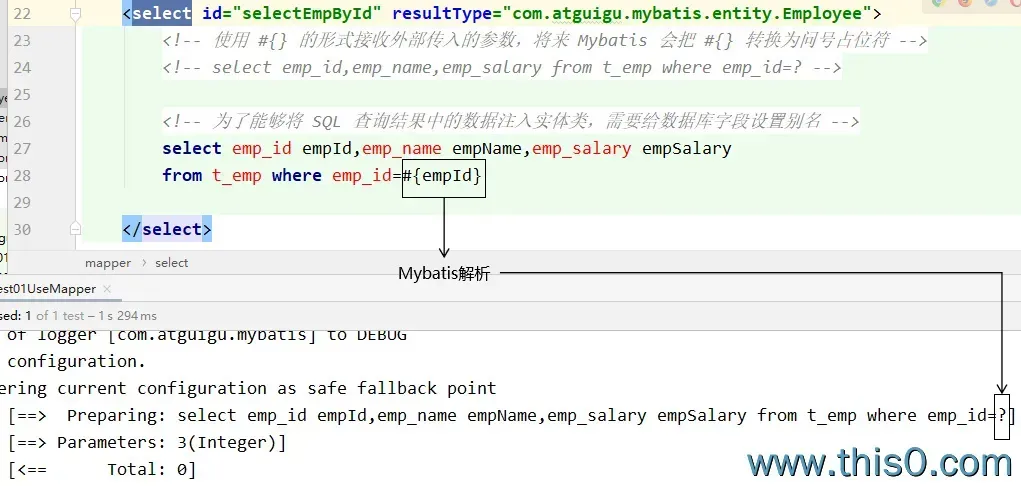Close the Test01UseMapper run tab
This screenshot has width=1021, height=486.
[108, 289]
